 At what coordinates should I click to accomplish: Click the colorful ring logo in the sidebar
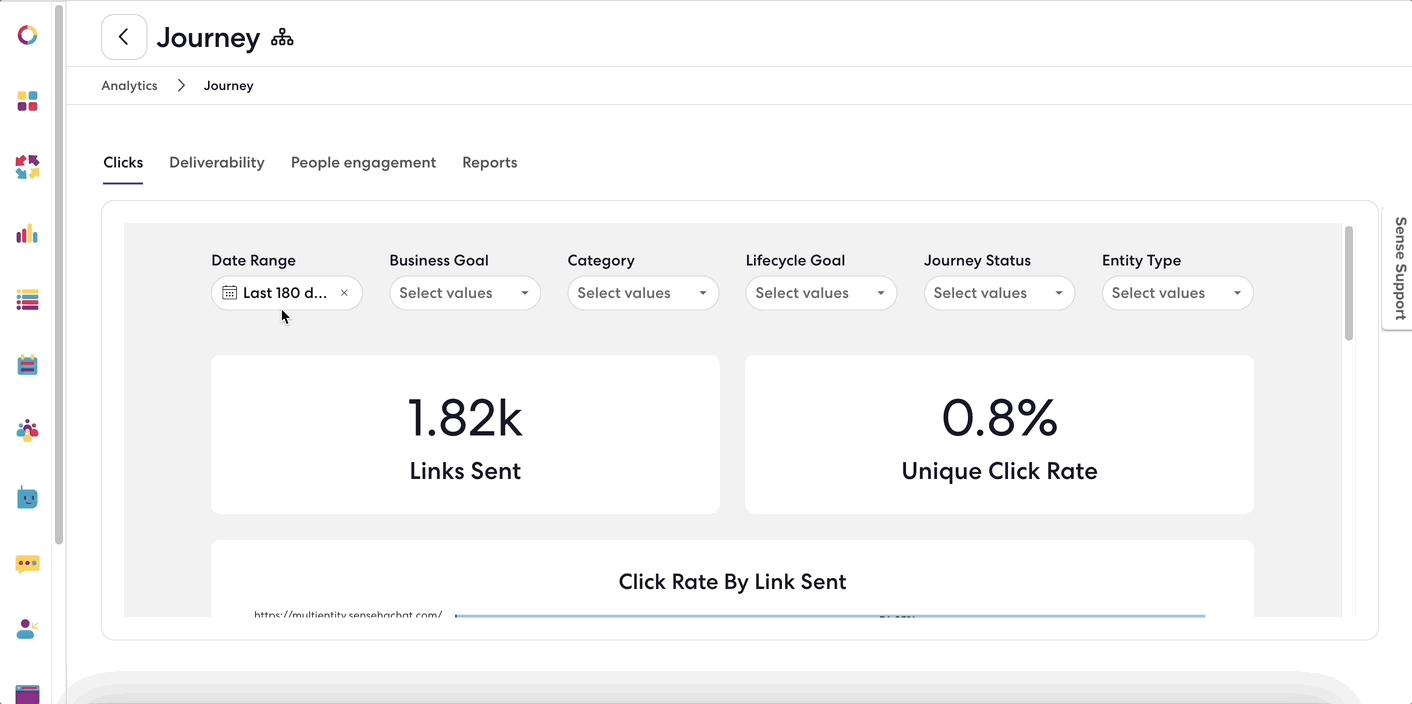[x=28, y=35]
